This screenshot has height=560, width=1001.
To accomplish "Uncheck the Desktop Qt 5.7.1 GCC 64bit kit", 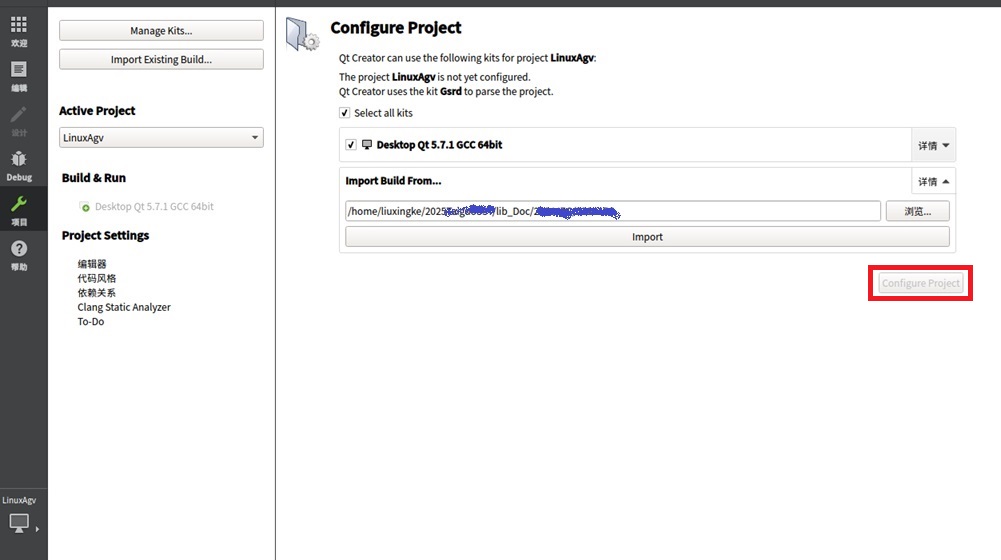I will pos(351,145).
